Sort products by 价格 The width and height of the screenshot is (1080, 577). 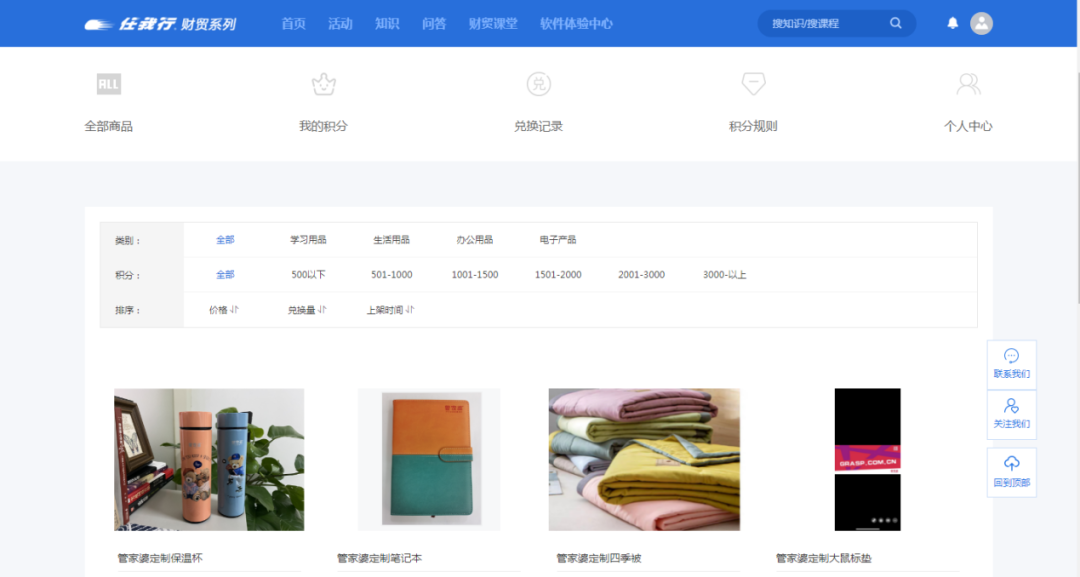(223, 310)
